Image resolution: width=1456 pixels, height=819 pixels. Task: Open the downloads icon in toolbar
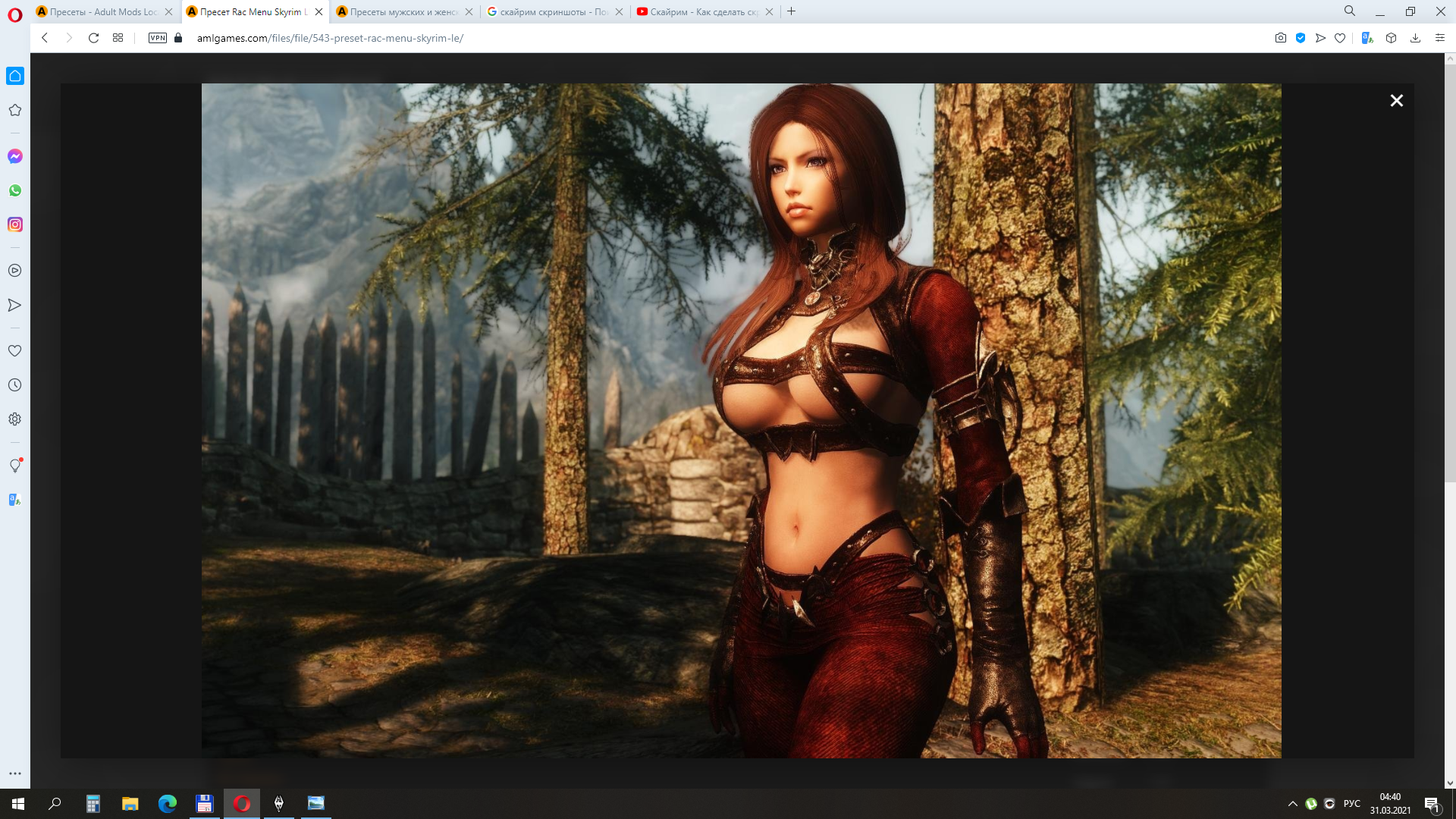pyautogui.click(x=1415, y=38)
